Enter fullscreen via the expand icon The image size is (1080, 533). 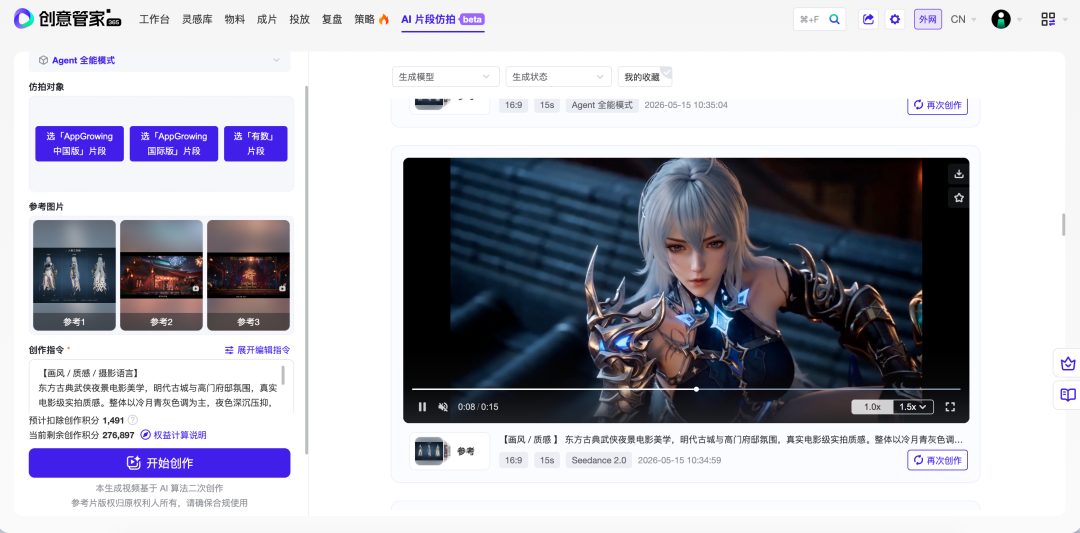coord(950,407)
